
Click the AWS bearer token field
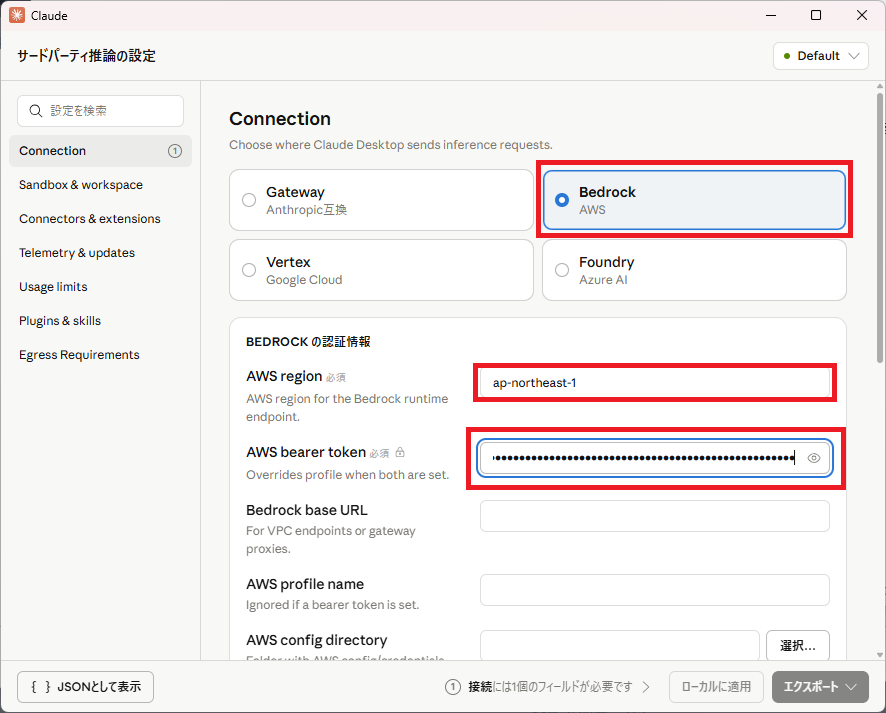pyautogui.click(x=655, y=458)
